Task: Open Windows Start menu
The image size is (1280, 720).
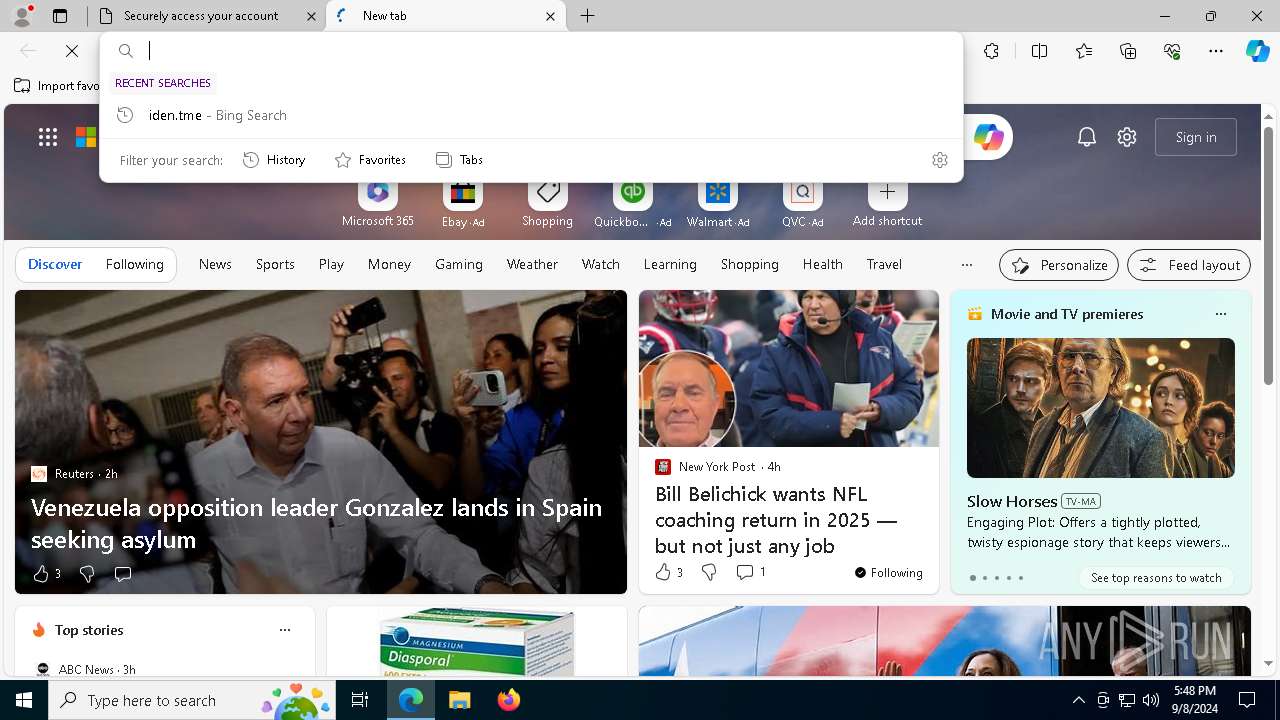Action: (24, 700)
